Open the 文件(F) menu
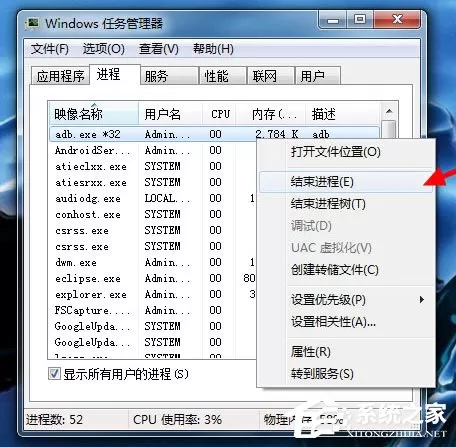456x447 pixels. 50,49
